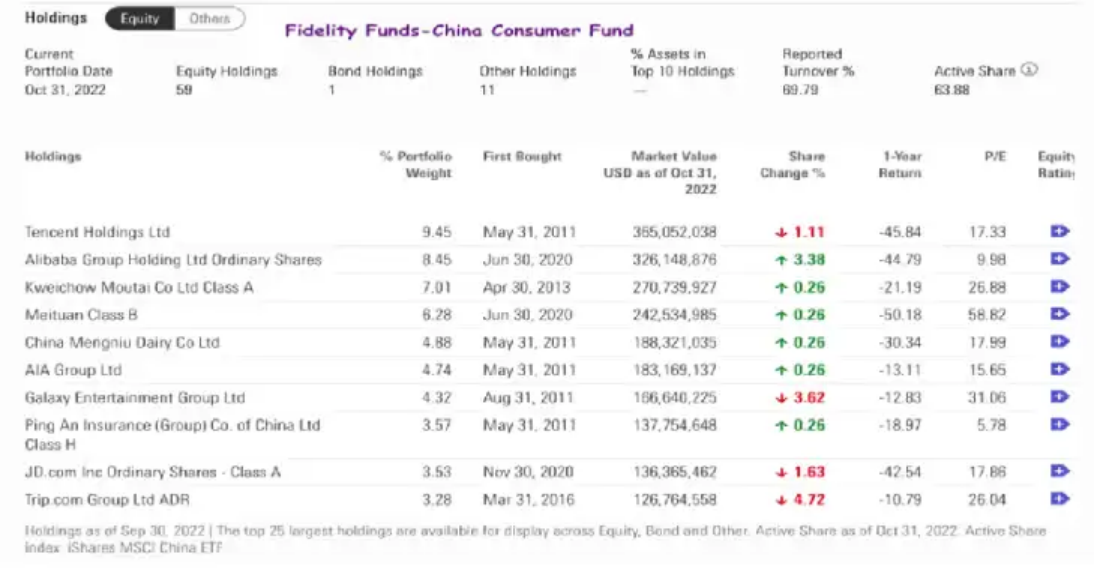Sort by 1-Year Return column header
Image resolution: width=1094 pixels, height=569 pixels.
pyautogui.click(x=901, y=165)
